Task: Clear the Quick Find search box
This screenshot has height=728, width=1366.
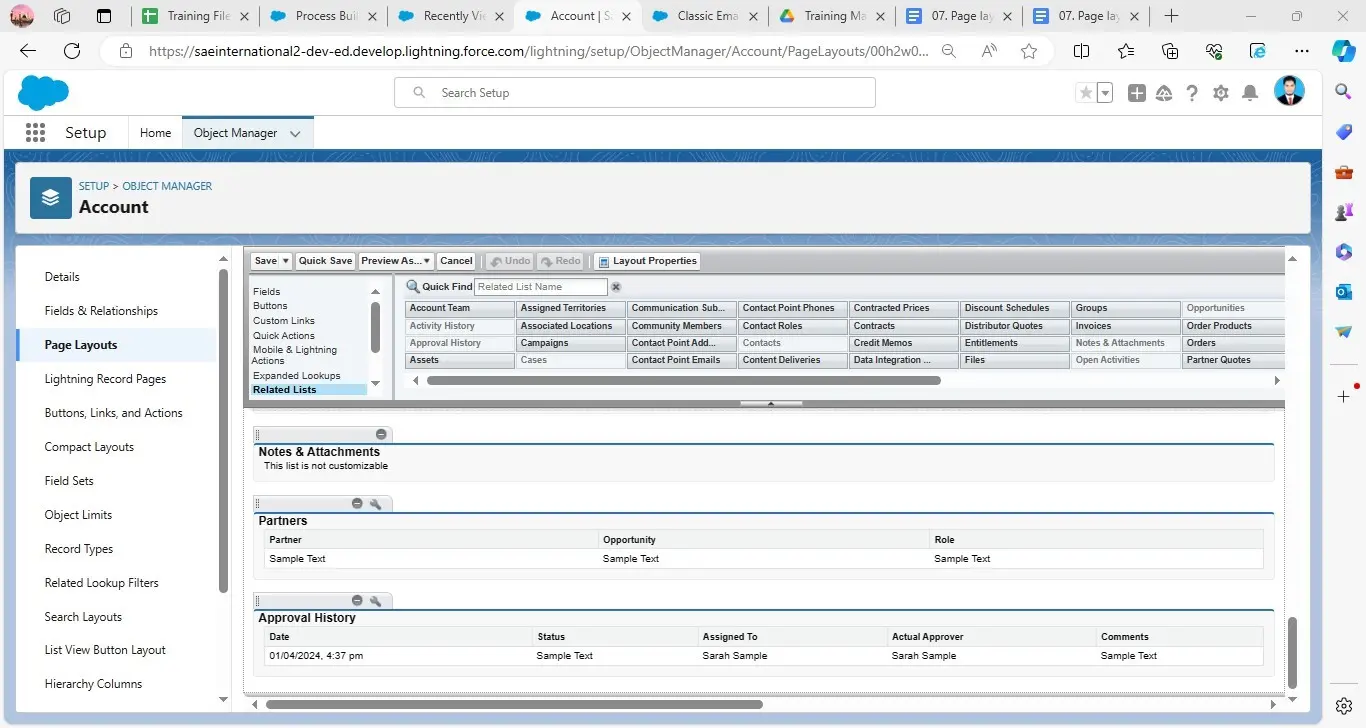Action: tap(616, 287)
